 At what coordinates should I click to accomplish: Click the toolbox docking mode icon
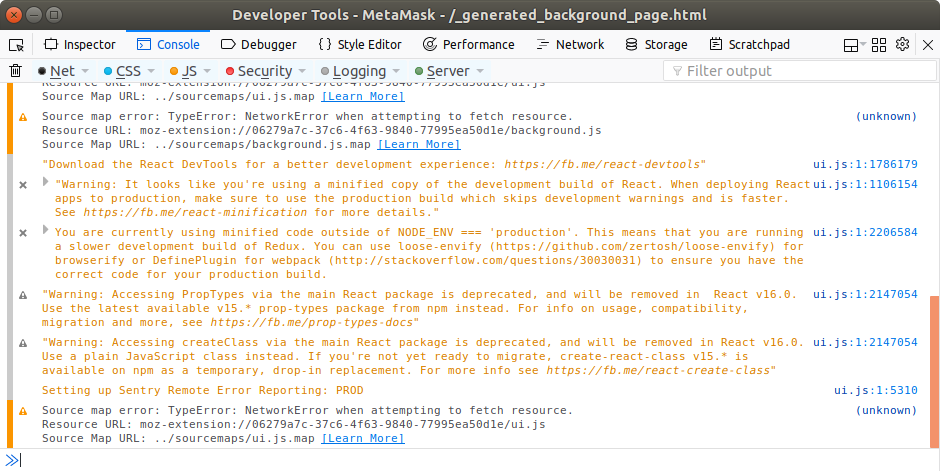coord(851,45)
